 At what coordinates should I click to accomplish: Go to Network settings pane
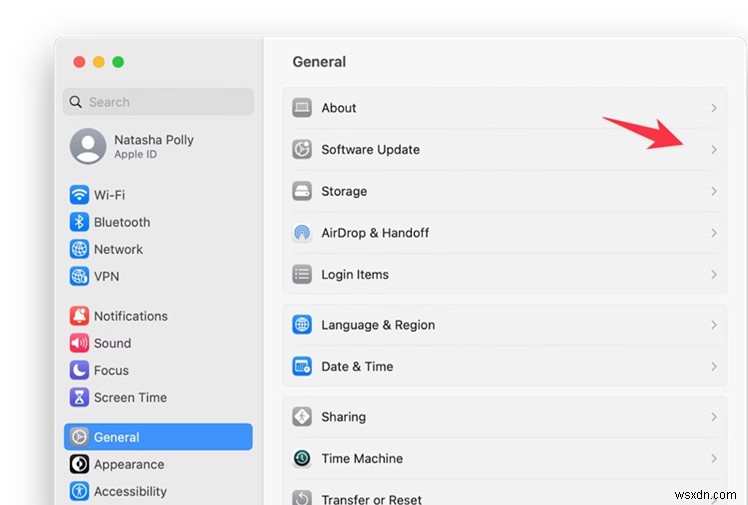click(x=158, y=249)
